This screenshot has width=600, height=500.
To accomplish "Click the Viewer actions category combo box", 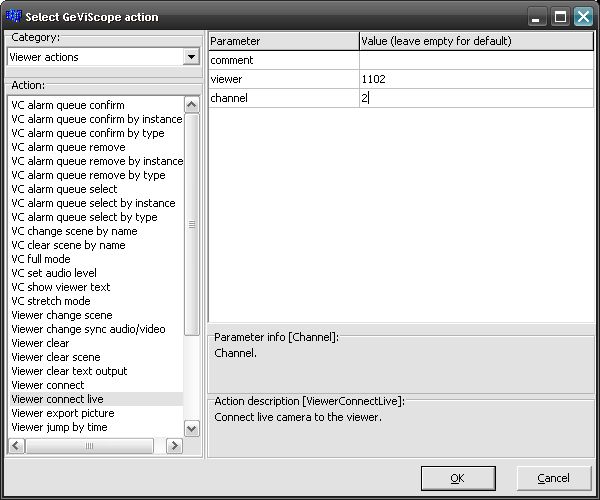I will click(96, 57).
